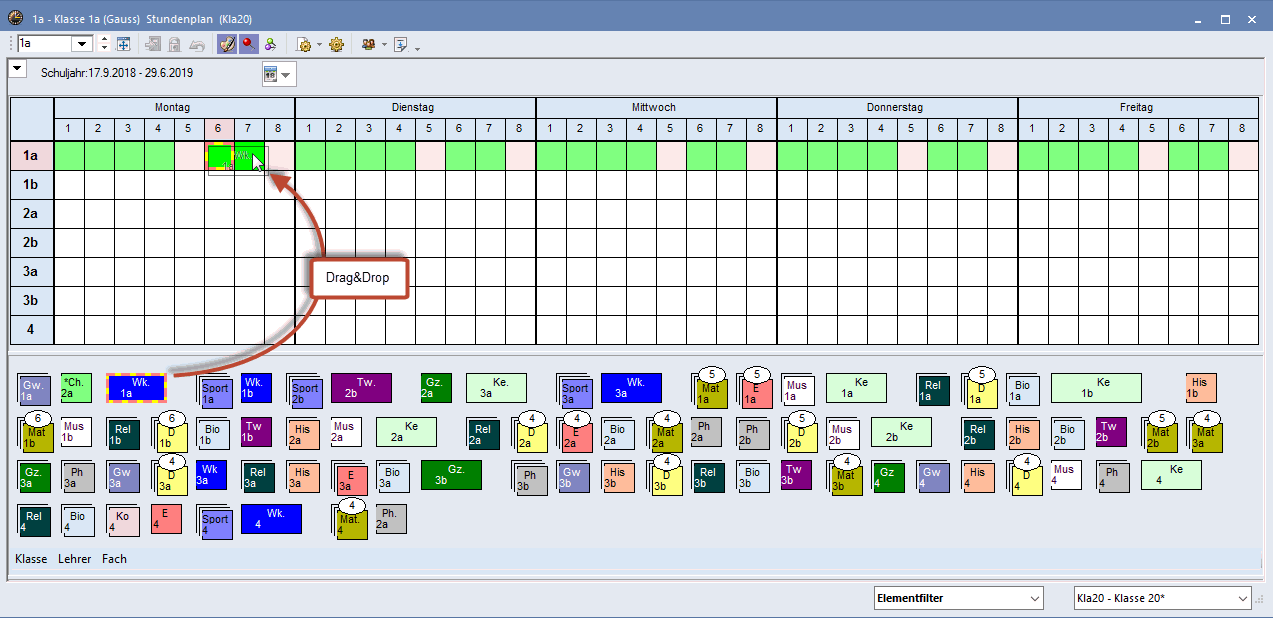
Task: Toggle the color palette toolbar button
Action: 227,44
